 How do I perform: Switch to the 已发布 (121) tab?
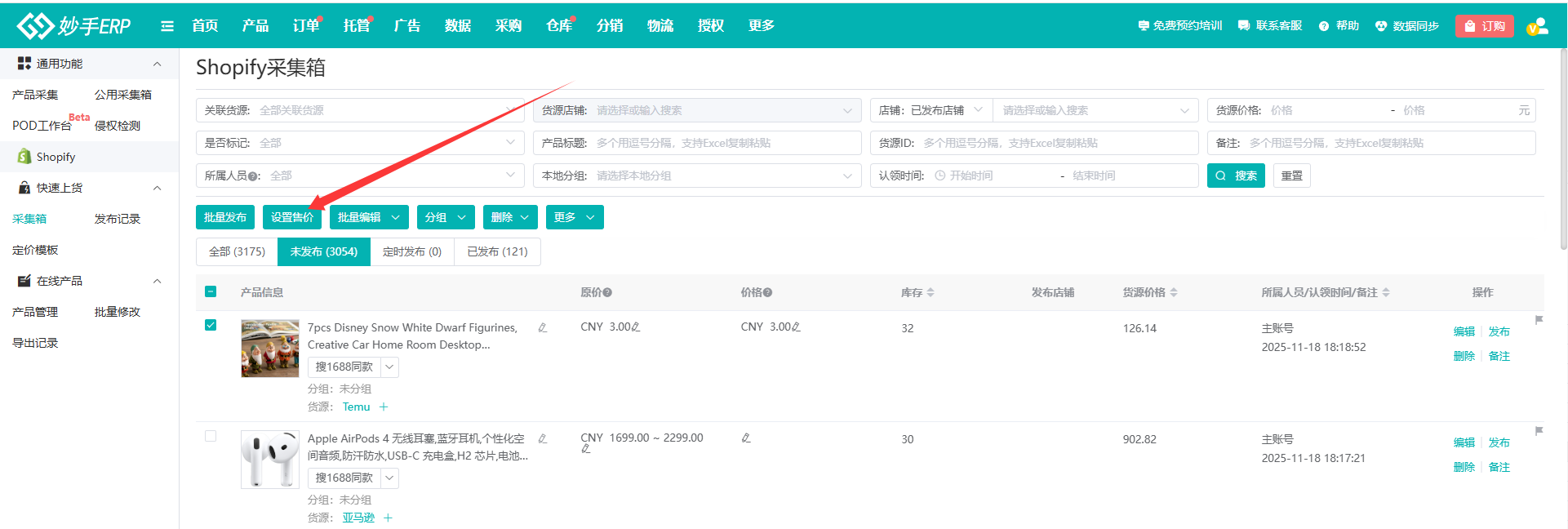497,251
